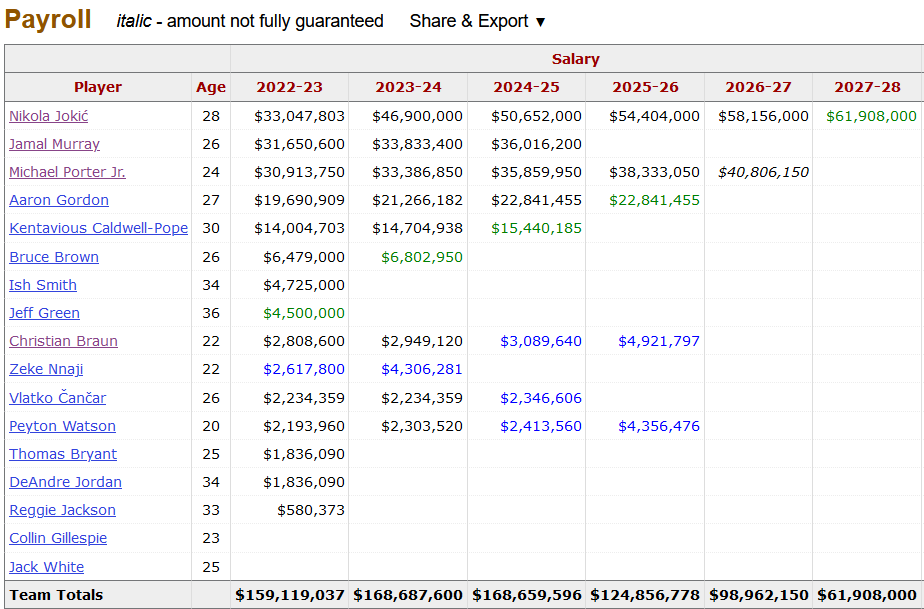Viewport: 924px width, 609px height.
Task: Select Jokić's $50,652,000 salary cell
Action: (536, 116)
